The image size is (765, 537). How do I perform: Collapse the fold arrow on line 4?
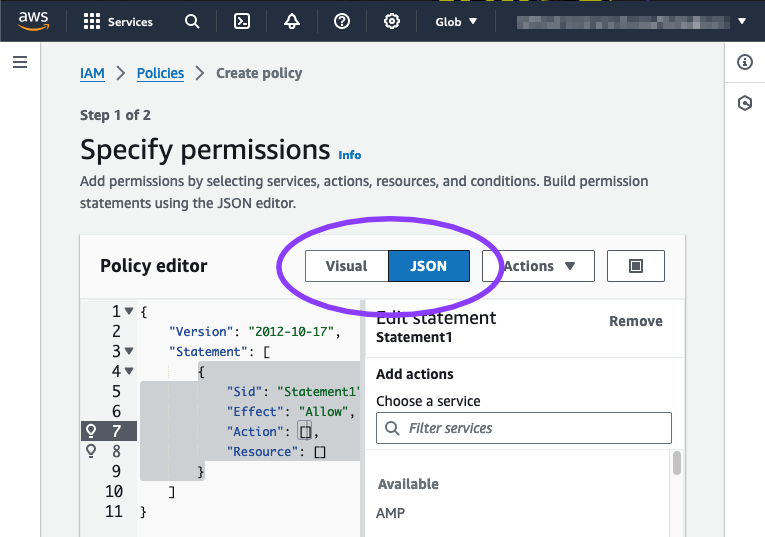point(129,371)
